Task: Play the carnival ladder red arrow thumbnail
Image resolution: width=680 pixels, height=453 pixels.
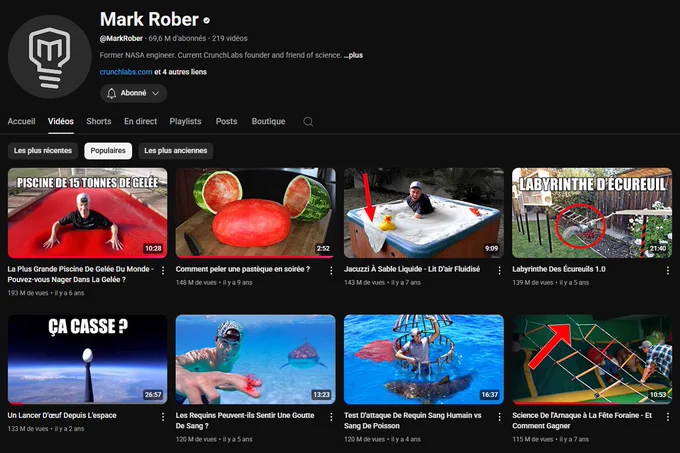Action: pos(592,359)
